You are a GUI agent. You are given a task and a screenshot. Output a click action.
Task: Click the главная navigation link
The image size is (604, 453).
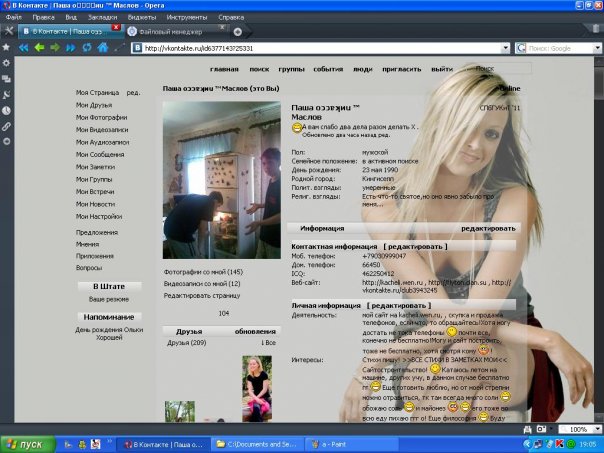[224, 69]
